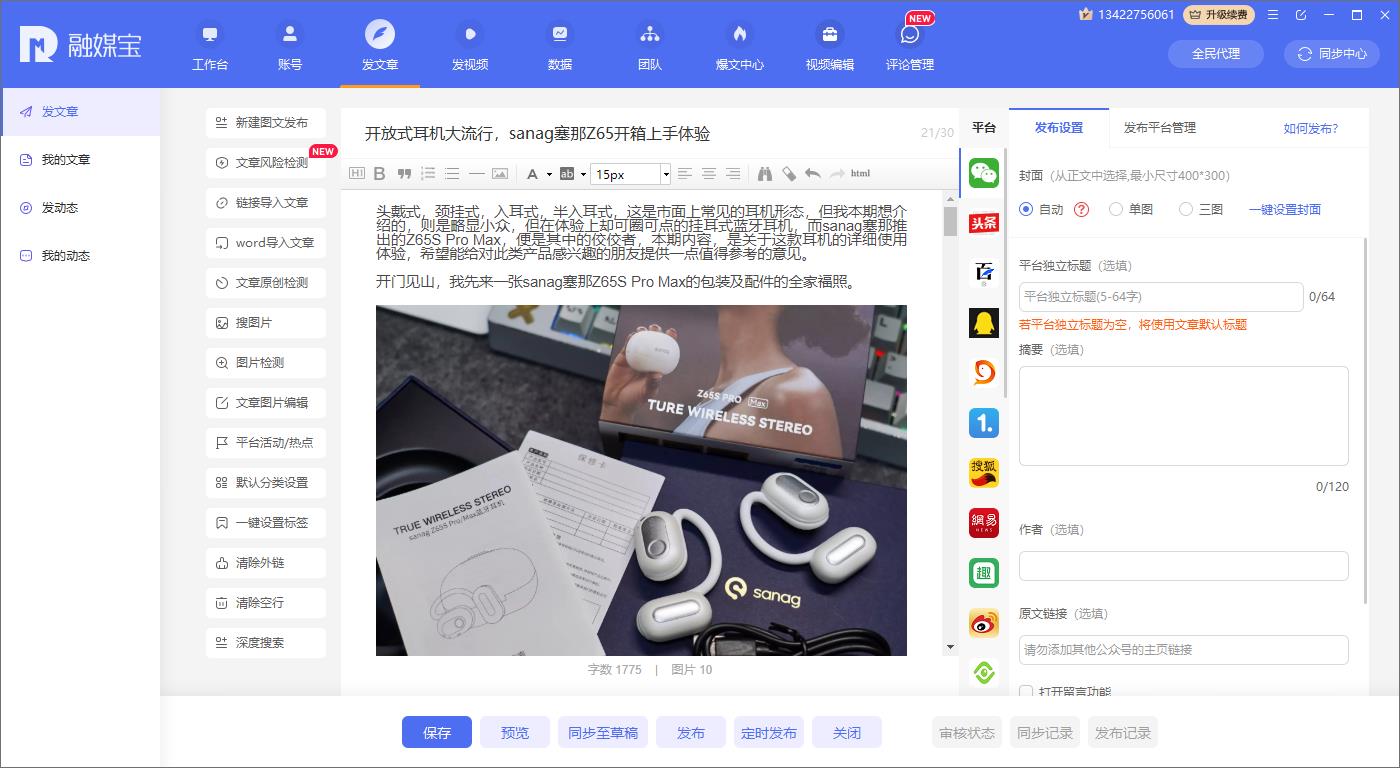The image size is (1400, 768).
Task: Open find and replace (binoculars icon)
Action: click(x=765, y=174)
